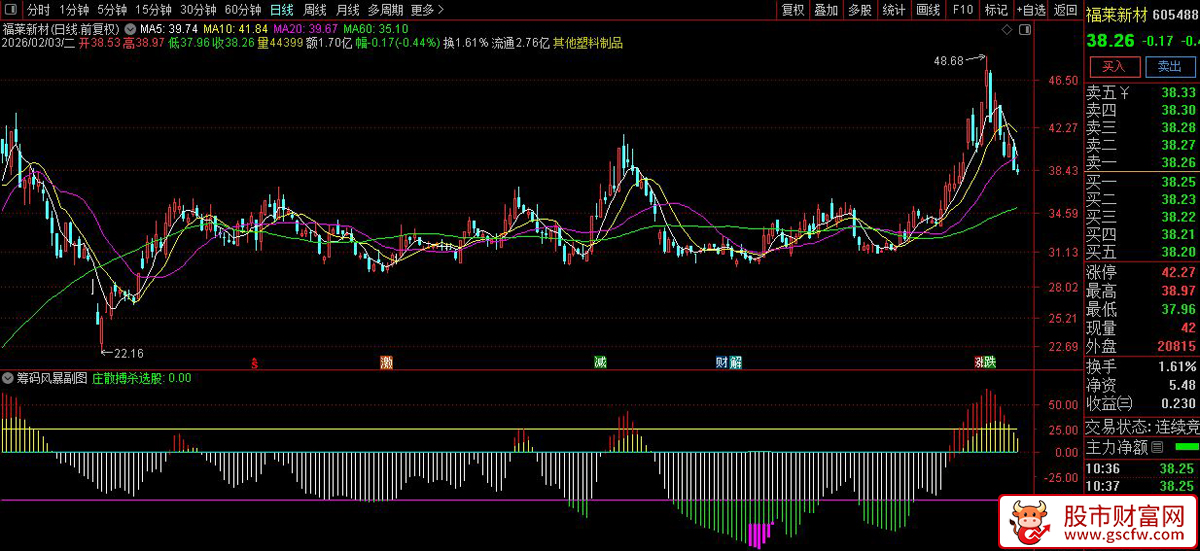Toggle 叠加 overlay comparison
This screenshot has width=1200, height=551.
tap(826, 10)
